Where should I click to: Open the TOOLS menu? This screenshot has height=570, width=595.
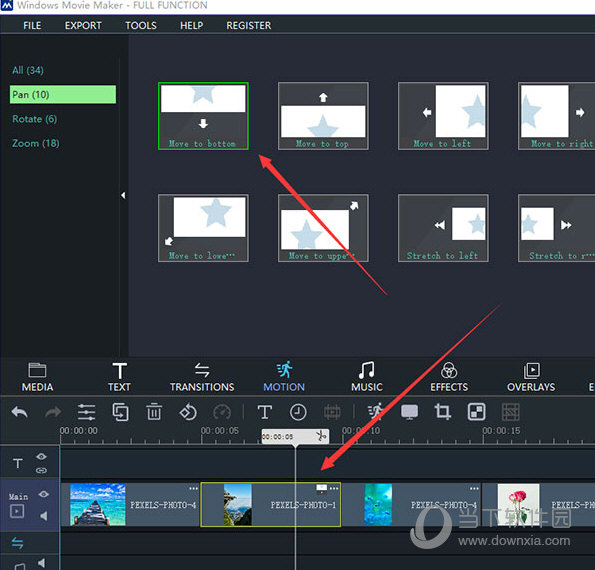point(141,25)
